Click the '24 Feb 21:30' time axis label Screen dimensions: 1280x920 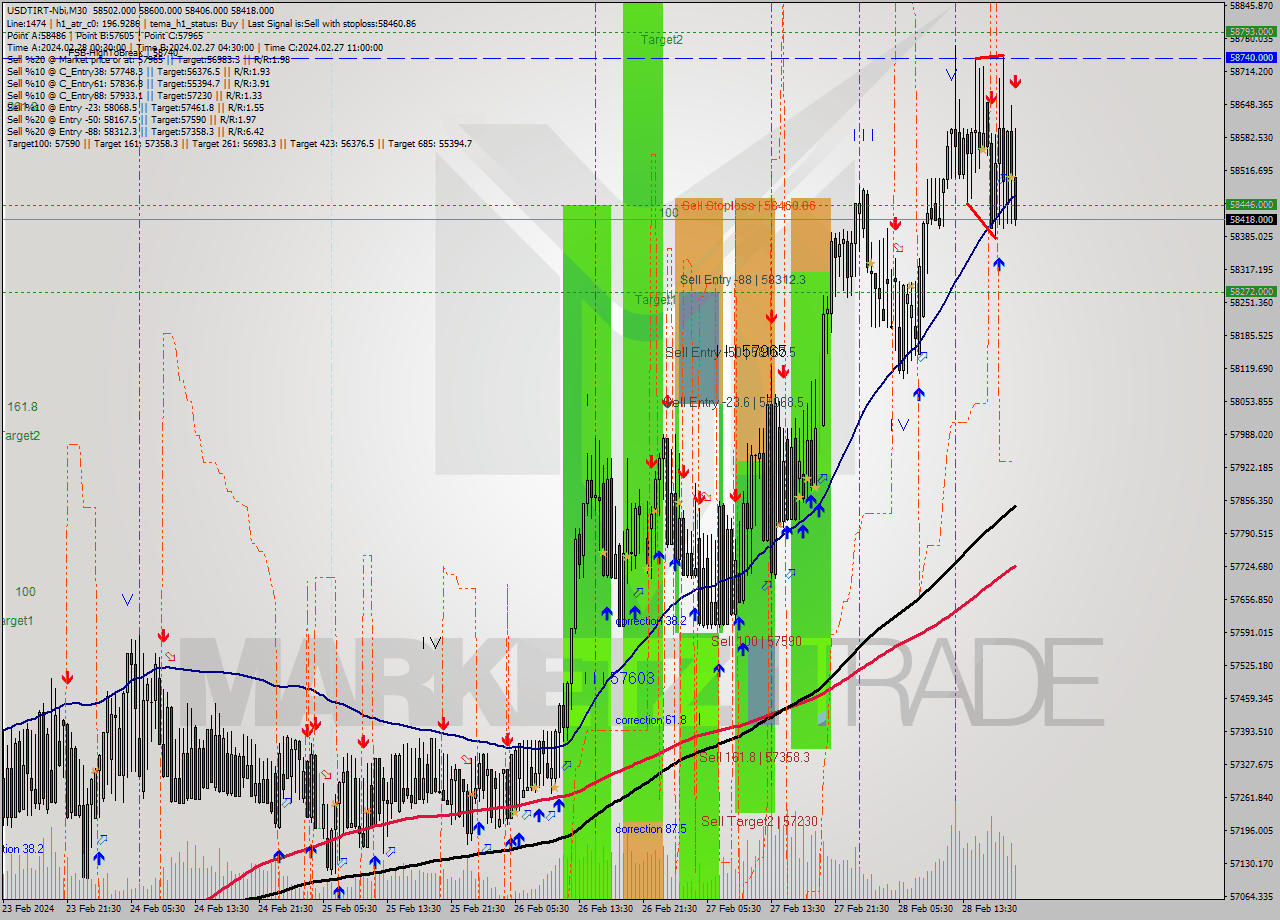pyautogui.click(x=286, y=909)
